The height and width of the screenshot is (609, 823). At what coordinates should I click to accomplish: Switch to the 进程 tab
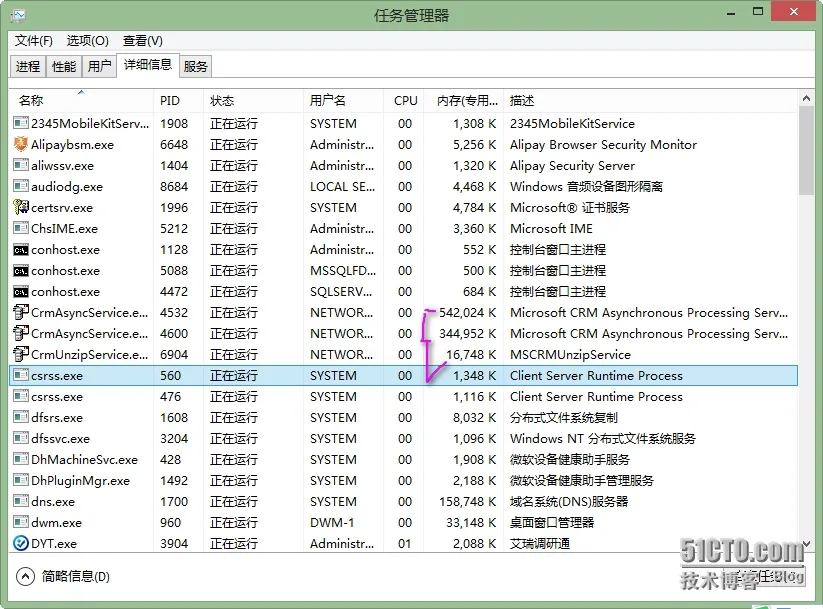28,67
